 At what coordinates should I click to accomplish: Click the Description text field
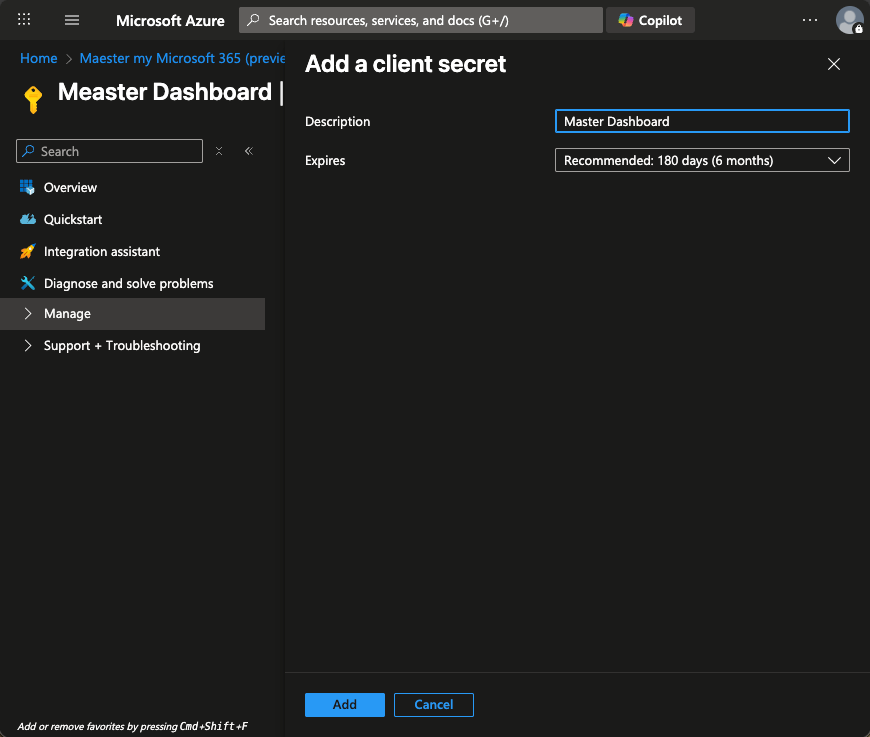click(x=701, y=121)
